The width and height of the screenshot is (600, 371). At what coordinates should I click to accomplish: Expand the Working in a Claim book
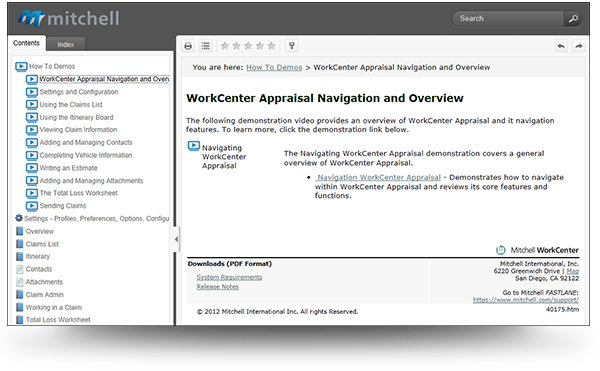(54, 307)
